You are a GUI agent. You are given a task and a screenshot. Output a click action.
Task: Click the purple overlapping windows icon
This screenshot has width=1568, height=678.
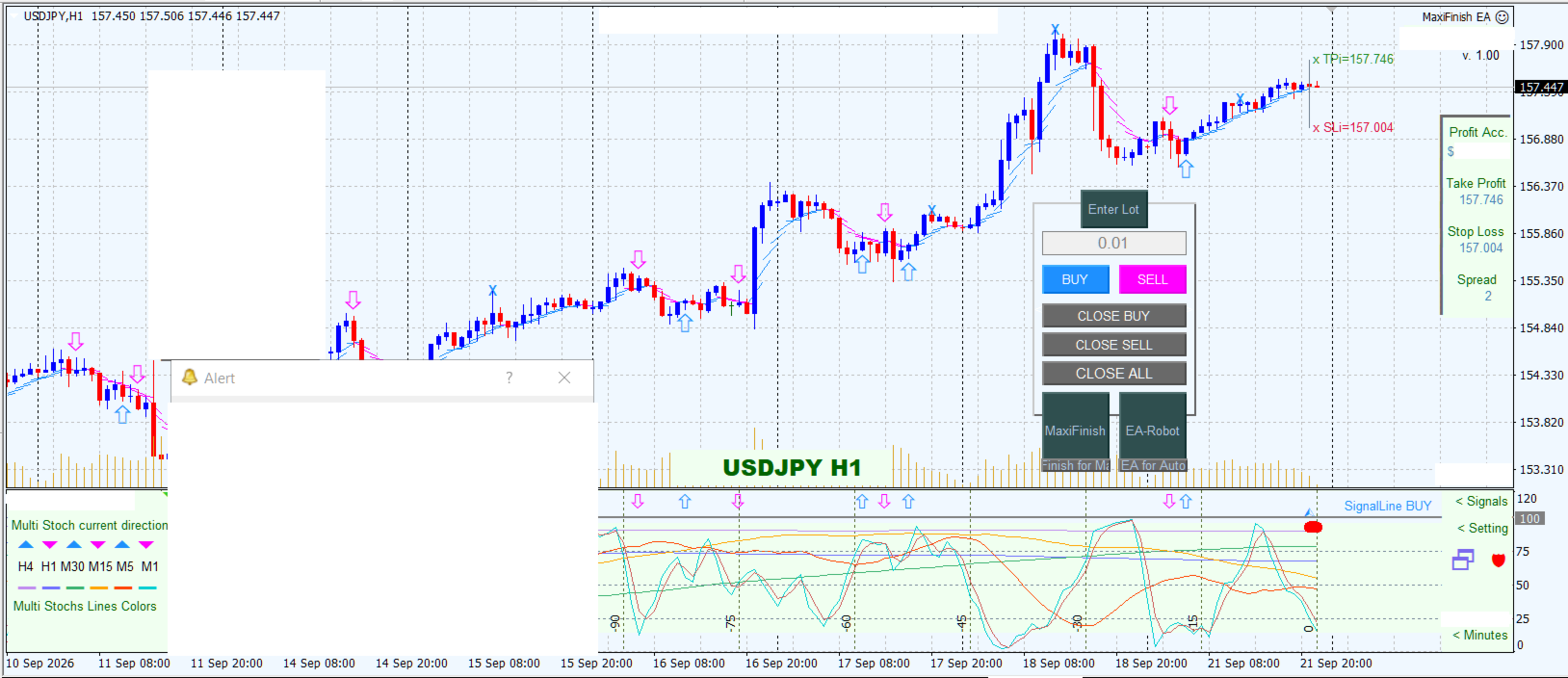1463,560
